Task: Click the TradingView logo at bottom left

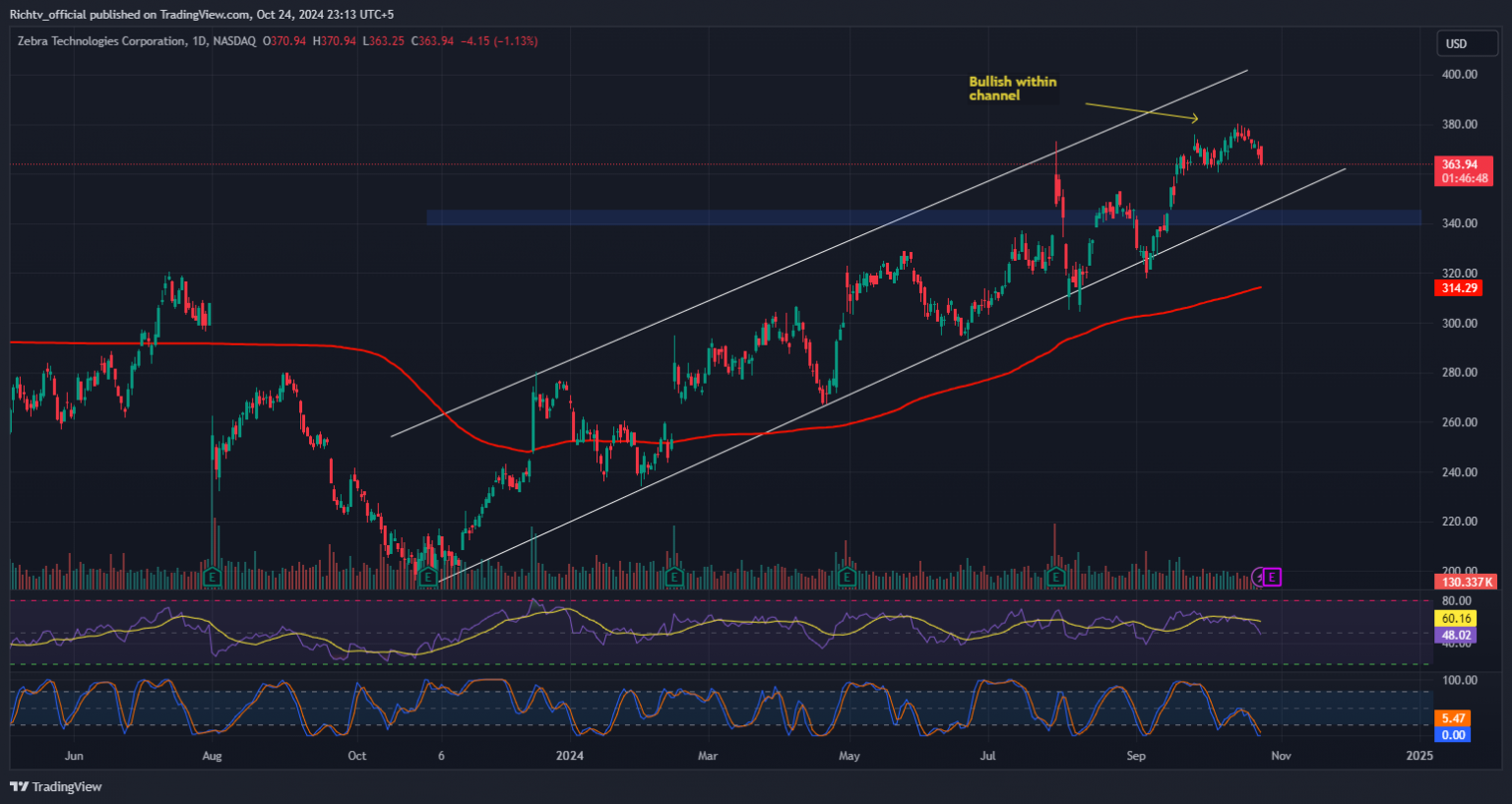Action: (56, 786)
